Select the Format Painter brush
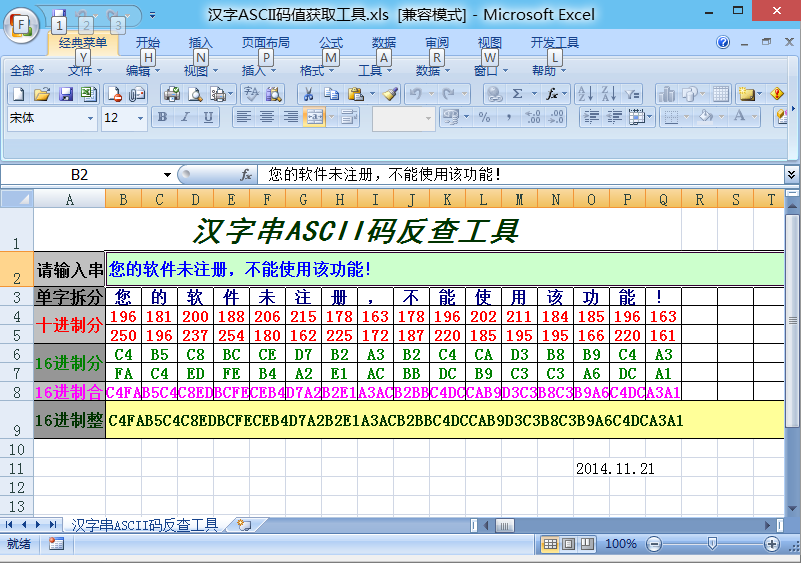 [x=390, y=94]
